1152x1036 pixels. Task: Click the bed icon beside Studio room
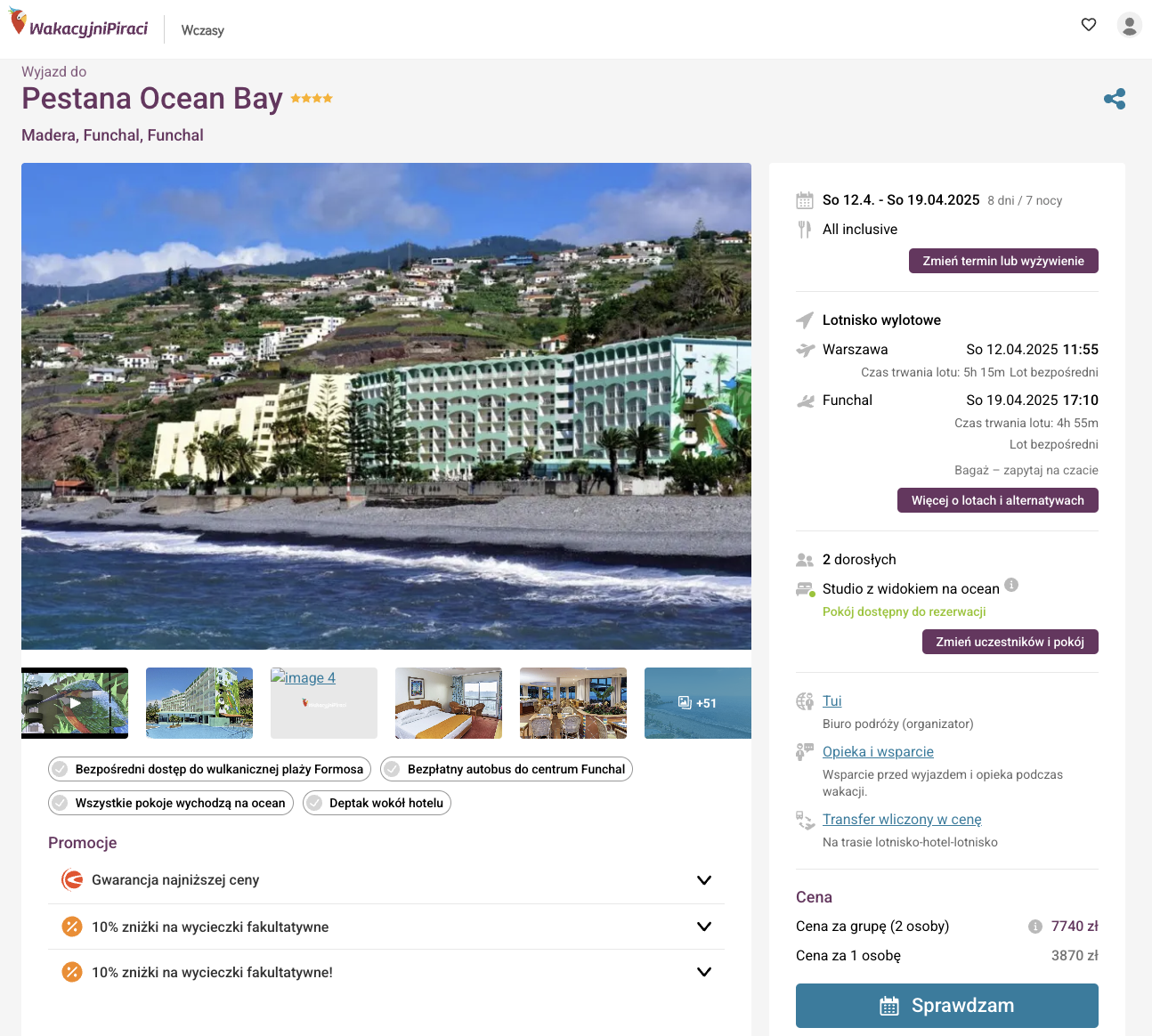[x=806, y=589]
